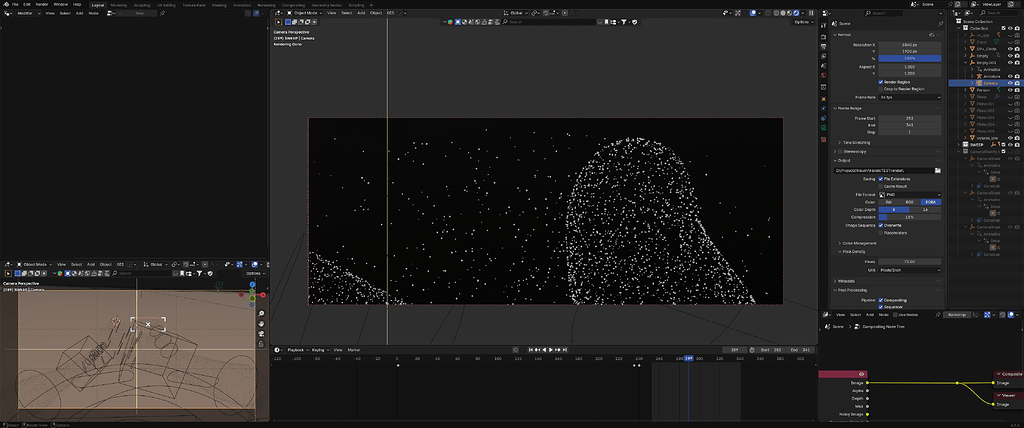1024x428 pixels.
Task: Click the Pixels density value field
Action: click(910, 262)
